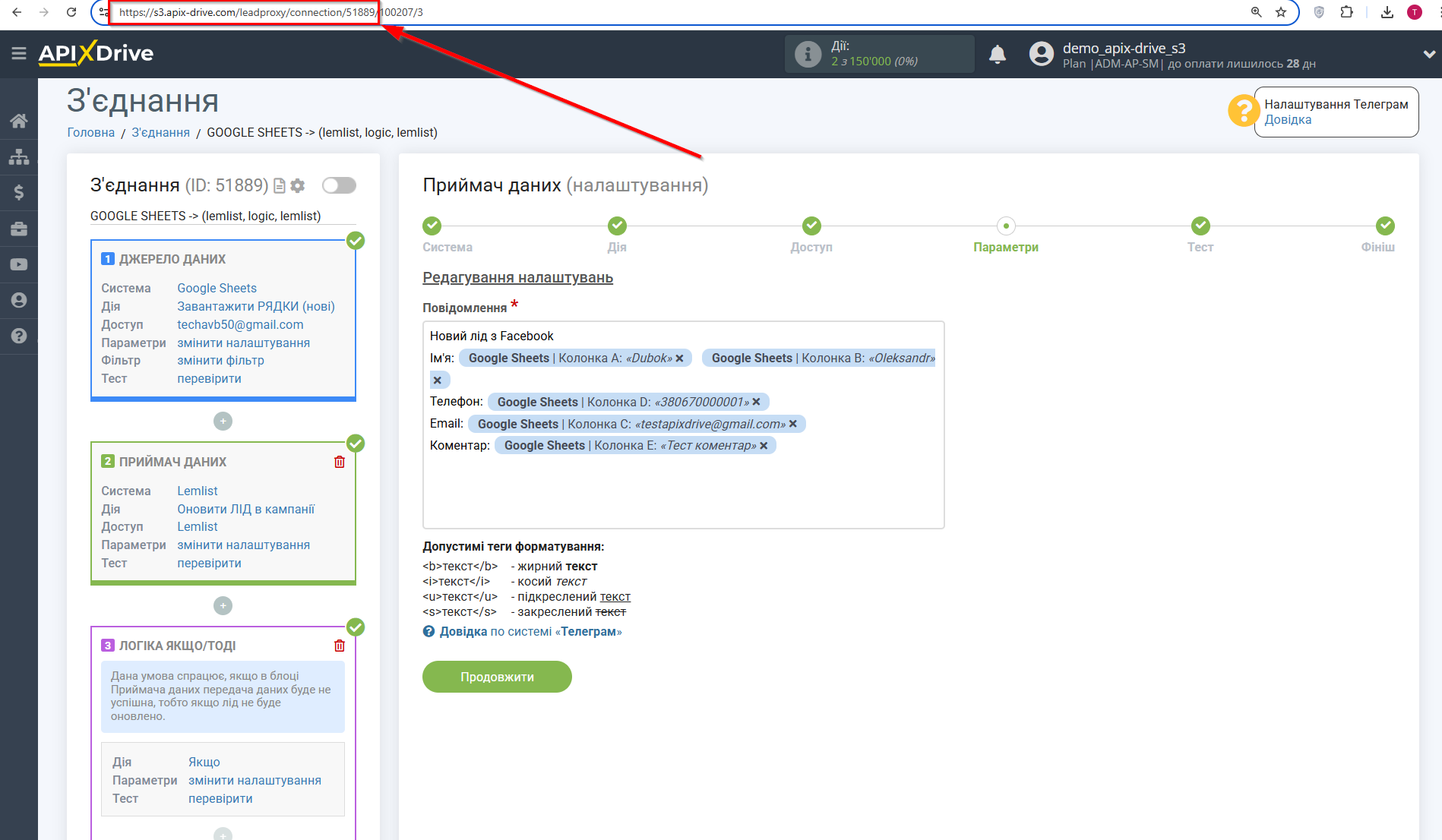Screen dimensions: 1442x840
Task: Click the actions info icon
Action: 808,54
